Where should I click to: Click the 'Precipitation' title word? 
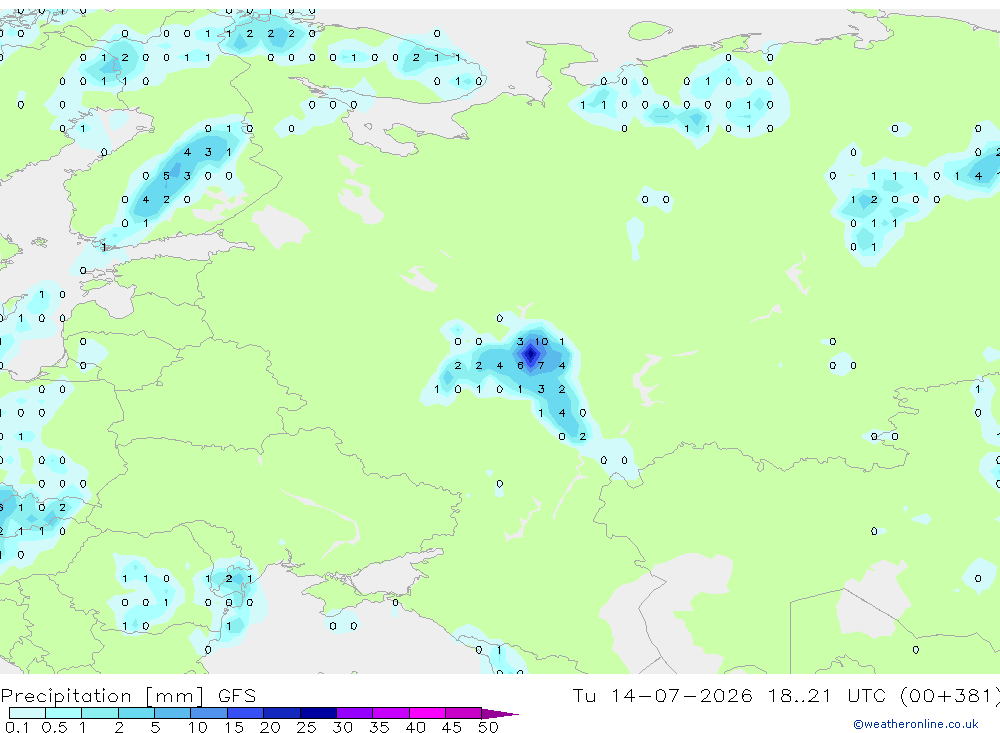[x=66, y=696]
